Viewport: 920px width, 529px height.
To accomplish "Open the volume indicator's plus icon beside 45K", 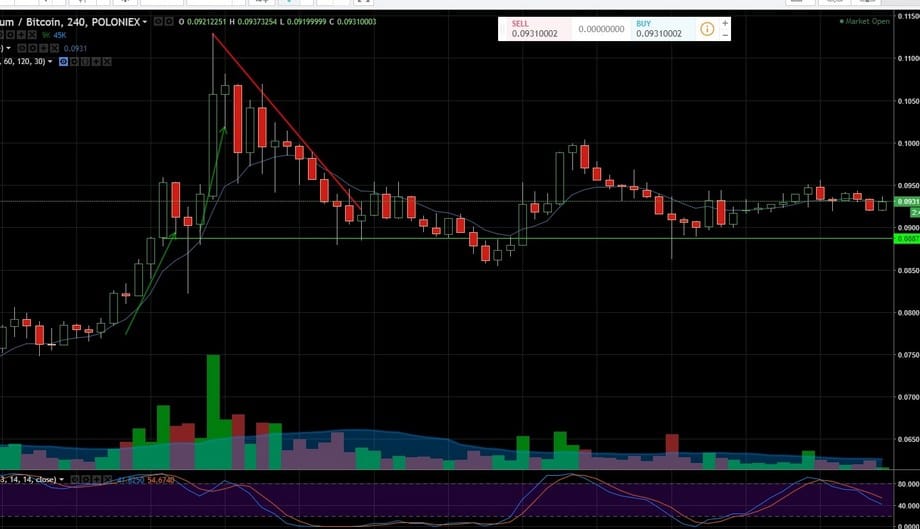I will pos(21,35).
